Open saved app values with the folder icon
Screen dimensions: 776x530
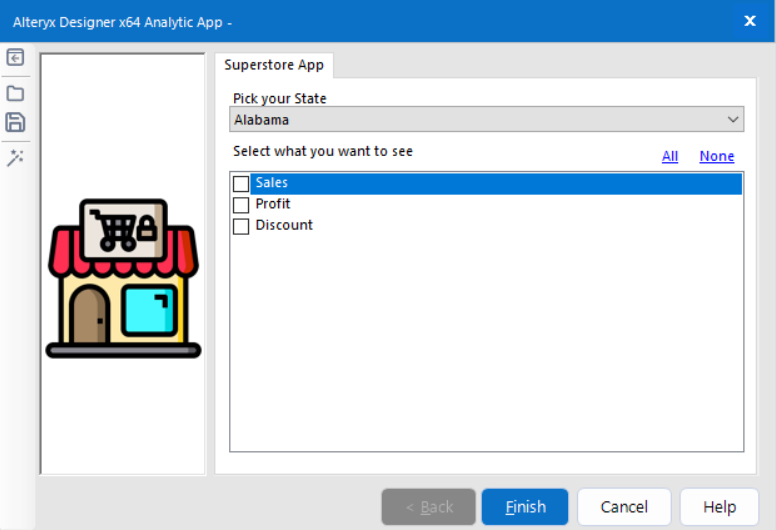pyautogui.click(x=15, y=93)
